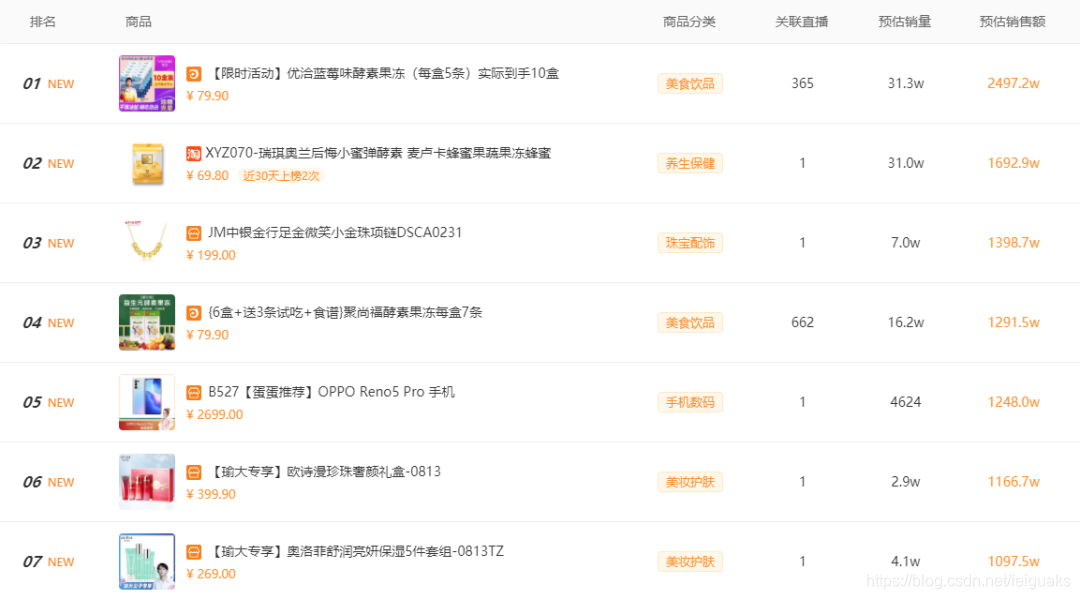Screen dimensions: 1080x599
Task: Click the shop icon beside OPPO Reno5 Pro
Action: point(194,393)
